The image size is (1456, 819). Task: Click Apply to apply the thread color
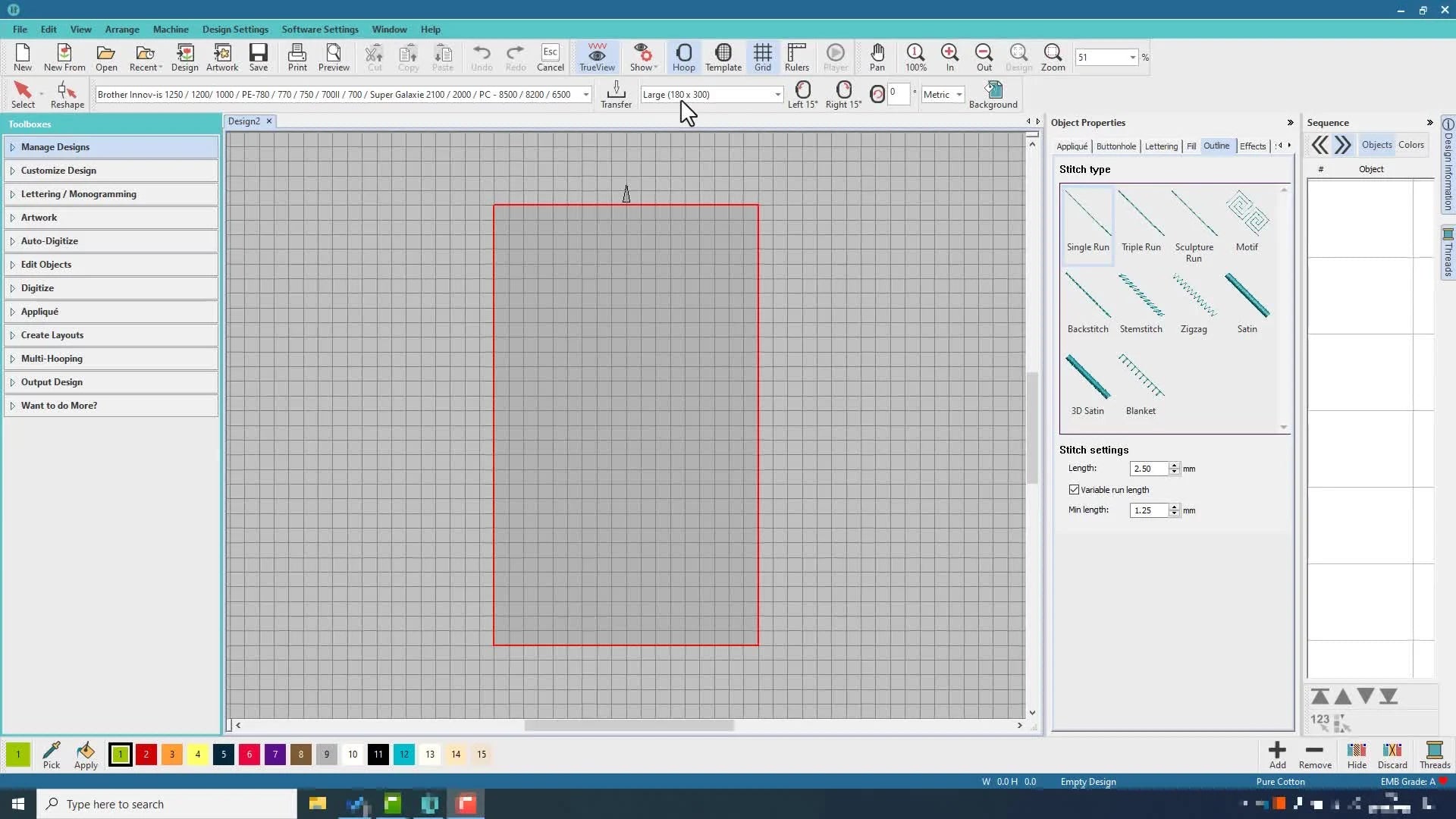click(86, 755)
